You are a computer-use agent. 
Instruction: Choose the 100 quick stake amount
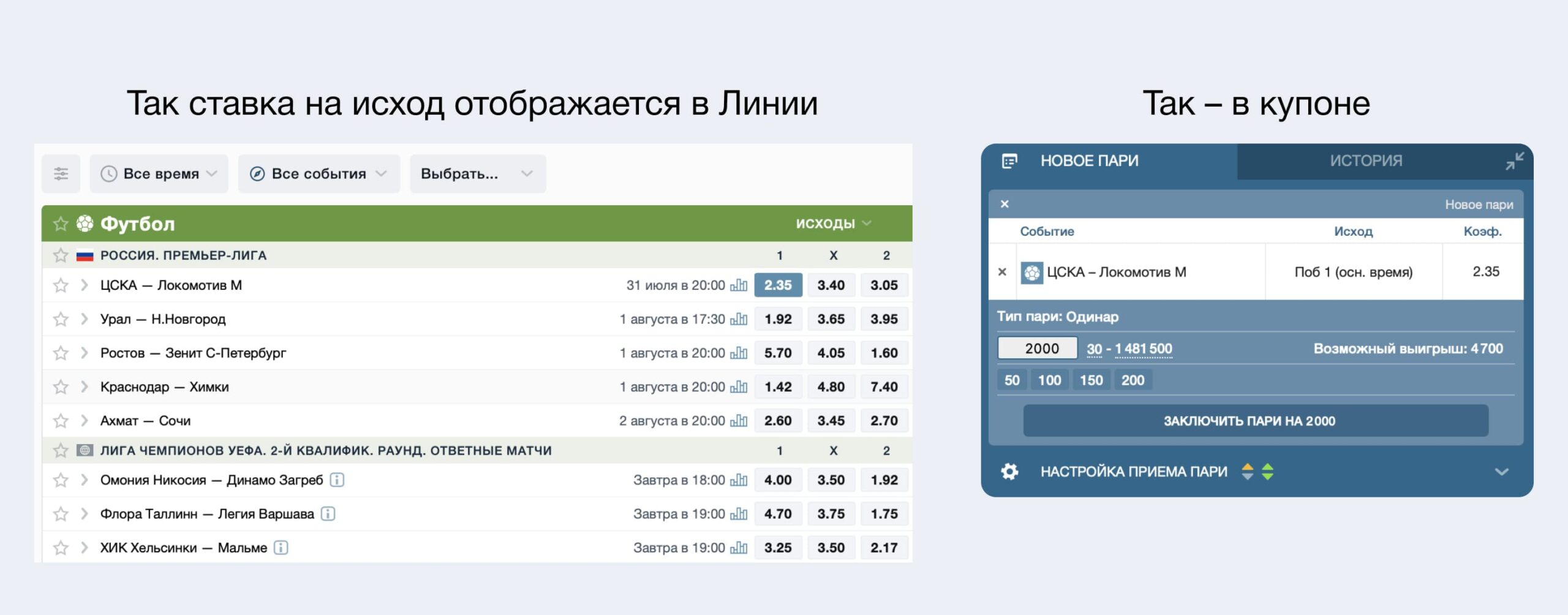(x=1049, y=380)
